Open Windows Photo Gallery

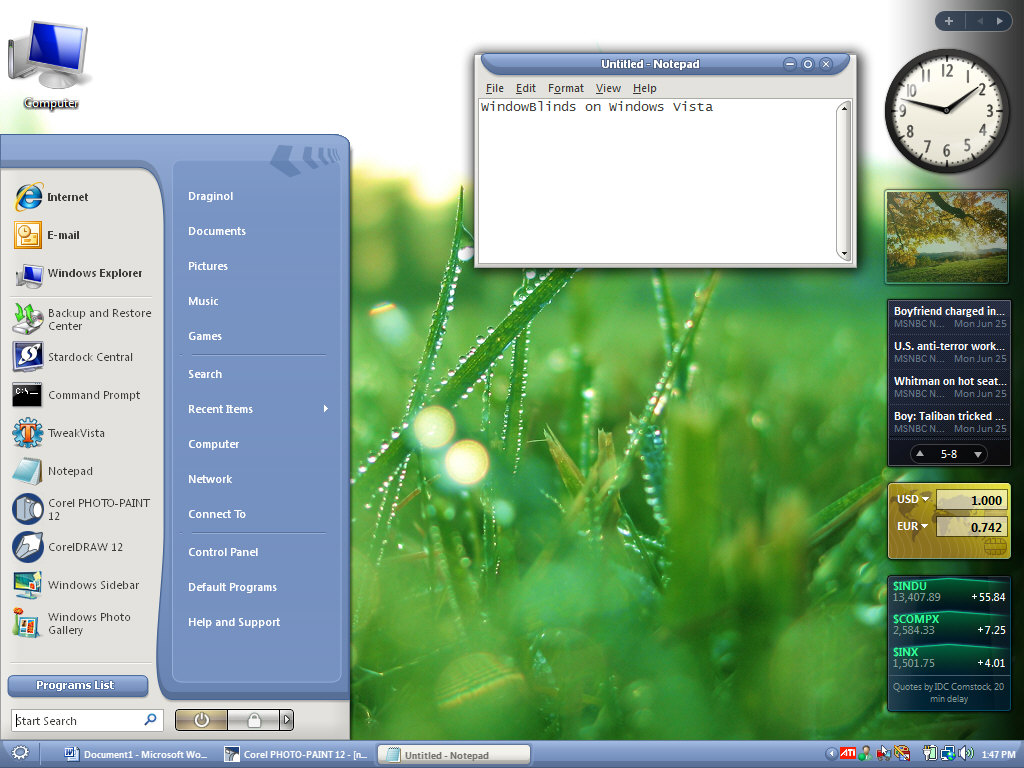73,623
